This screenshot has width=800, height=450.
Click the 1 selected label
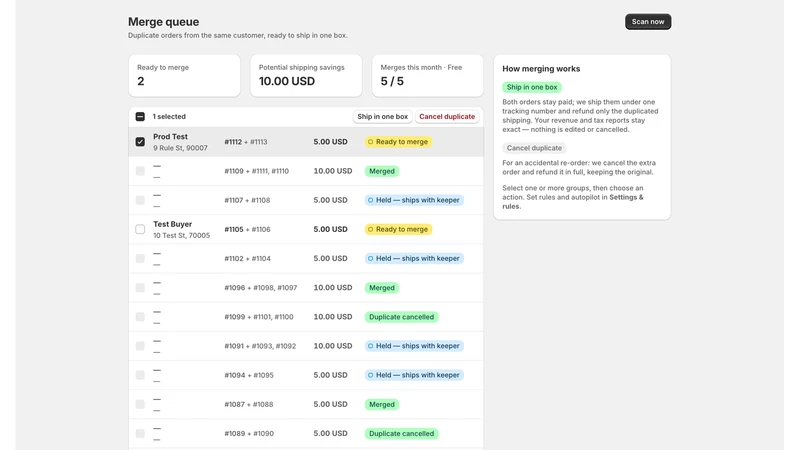(169, 116)
